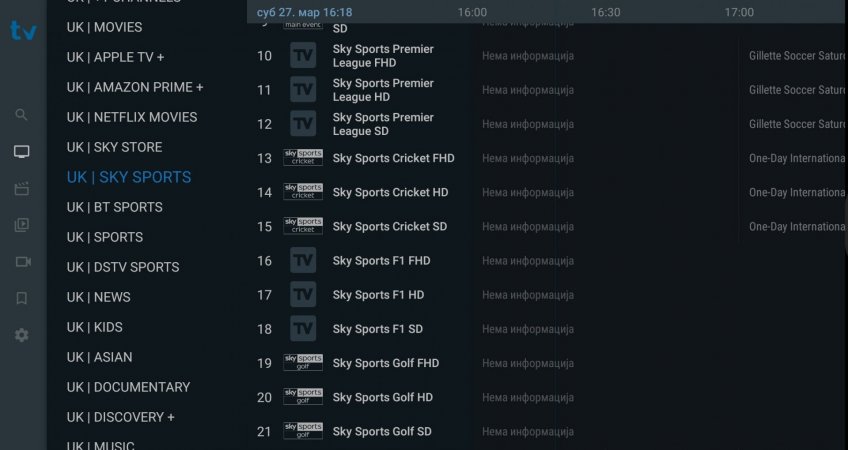Viewport: 848px width, 450px height.
Task: Select the UK | NETFLIX MOVIES category
Action: coord(132,117)
